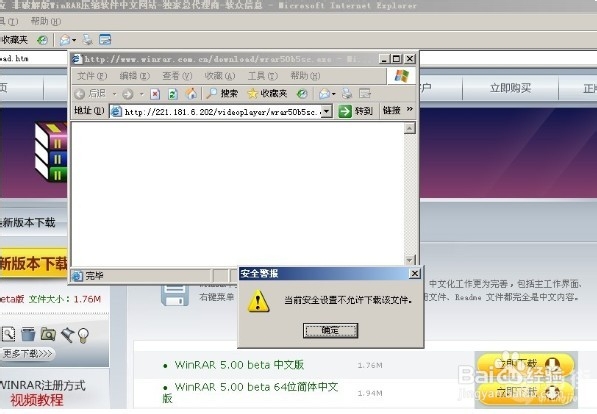
Task: Open 收藏(A) menu in popup window
Action: click(220, 76)
